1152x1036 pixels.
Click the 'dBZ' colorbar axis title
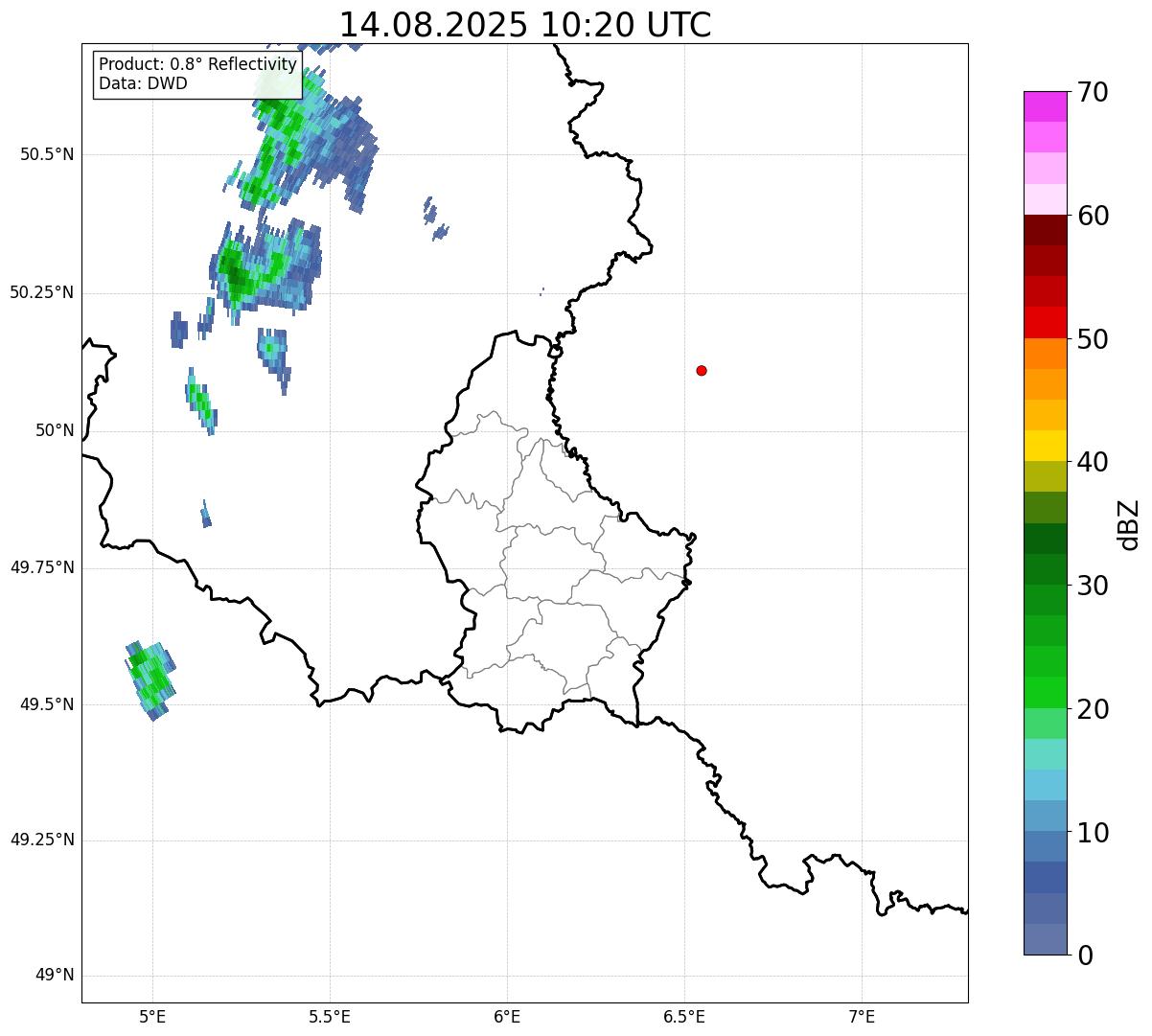pos(1129,524)
